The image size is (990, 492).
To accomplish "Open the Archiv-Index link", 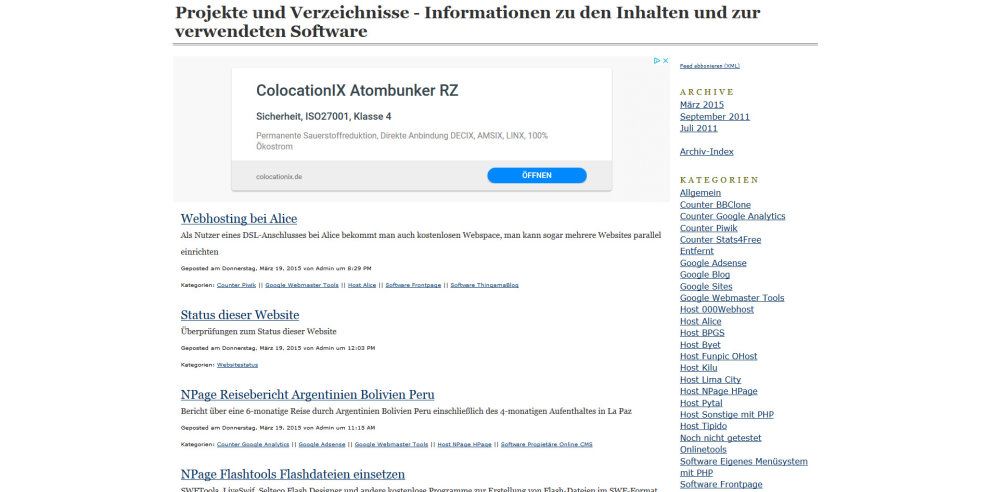I will (x=706, y=152).
